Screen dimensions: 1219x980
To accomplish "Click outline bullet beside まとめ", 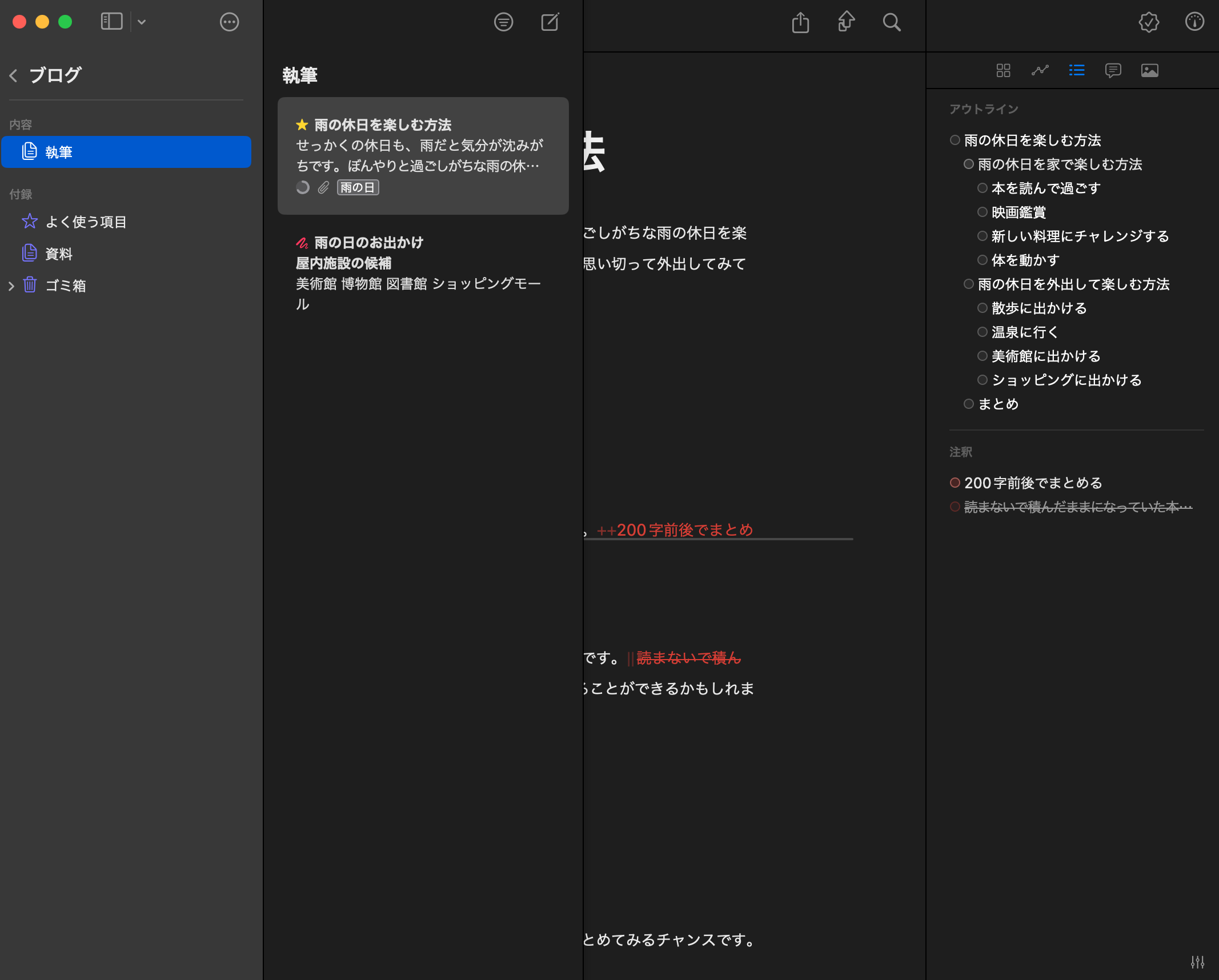I will (969, 404).
